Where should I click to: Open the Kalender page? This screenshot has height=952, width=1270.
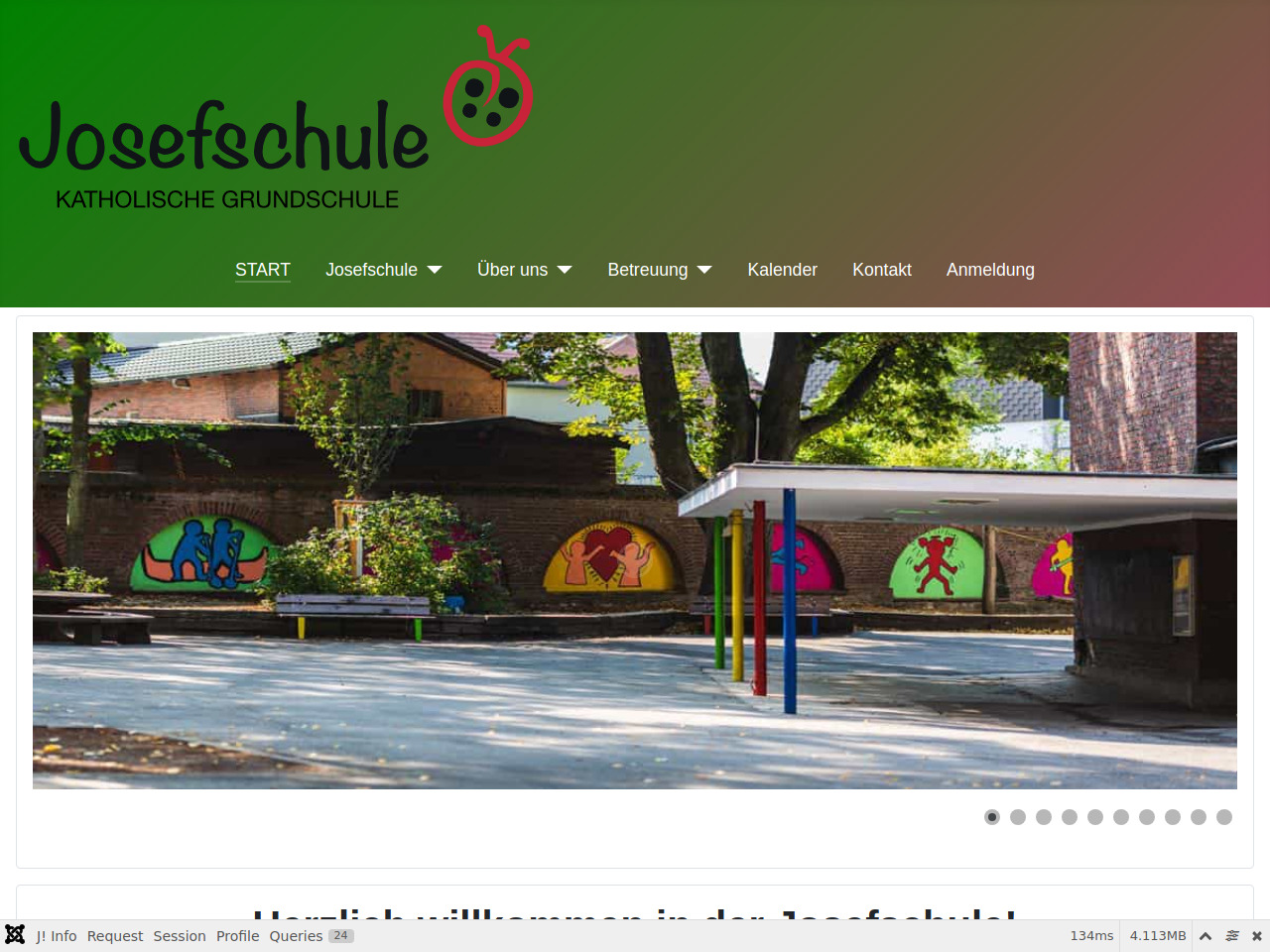(782, 270)
